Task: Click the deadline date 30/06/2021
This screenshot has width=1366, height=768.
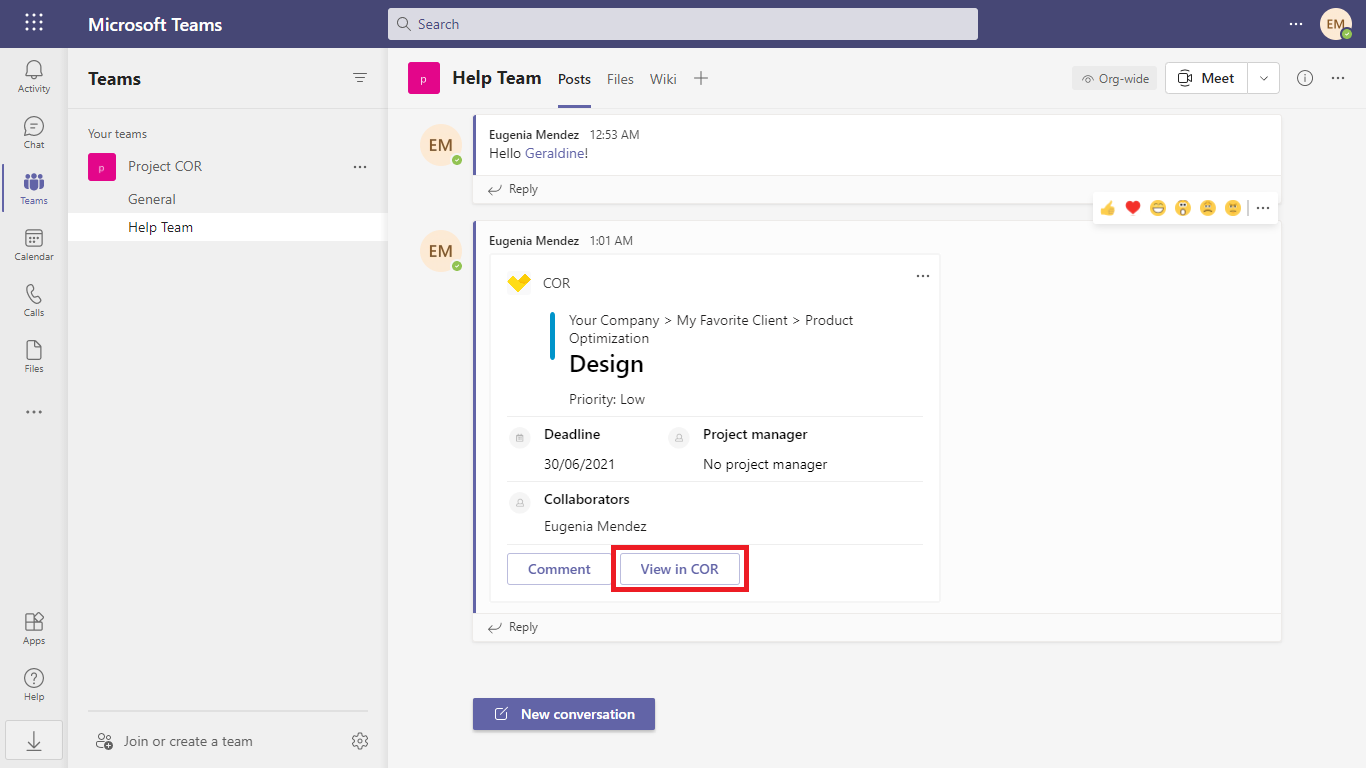Action: (x=579, y=464)
